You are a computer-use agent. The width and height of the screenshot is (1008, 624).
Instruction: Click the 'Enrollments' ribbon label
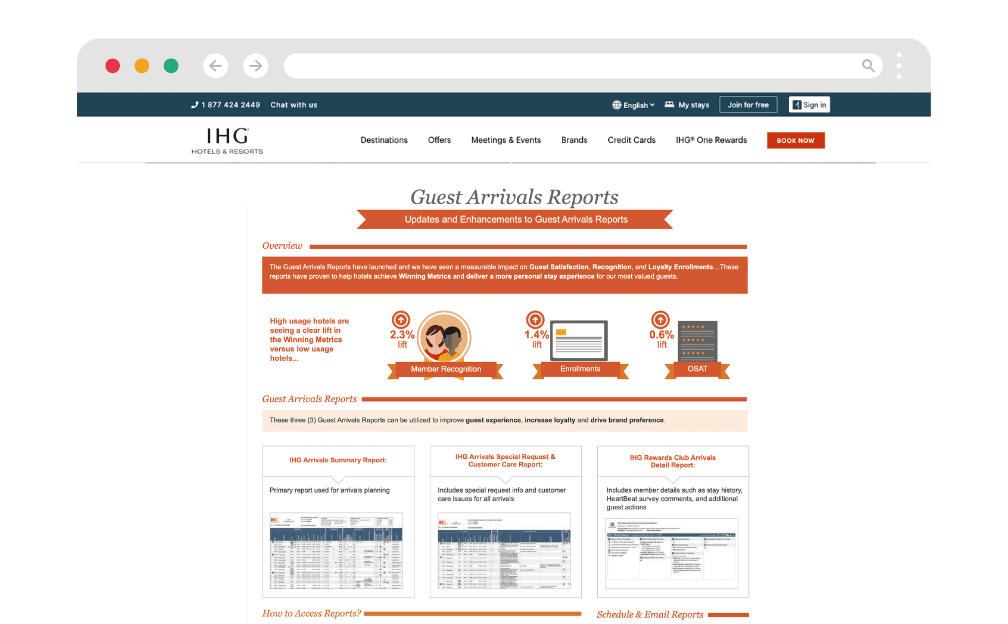click(x=580, y=369)
